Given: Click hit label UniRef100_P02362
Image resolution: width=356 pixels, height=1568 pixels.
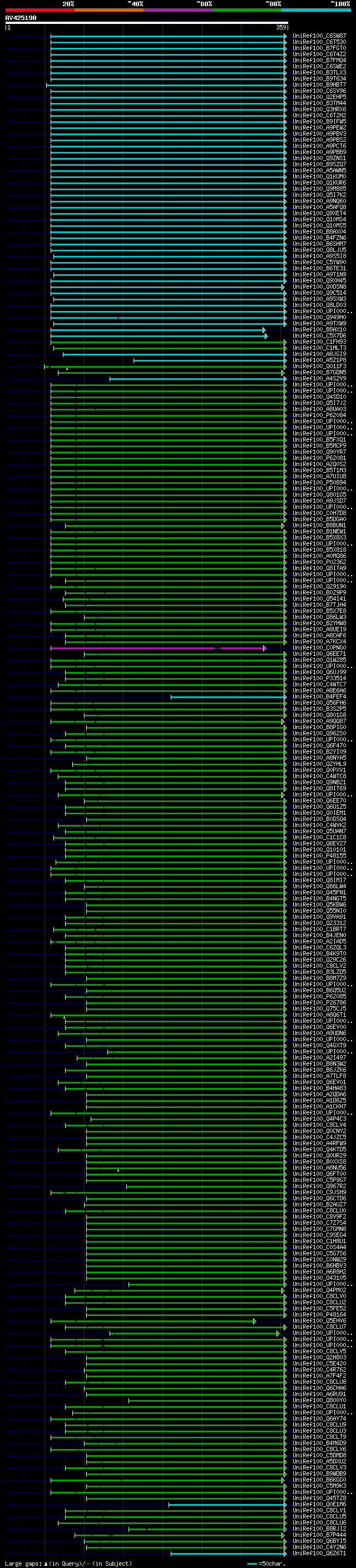Looking at the screenshot, I should click(x=319, y=562).
